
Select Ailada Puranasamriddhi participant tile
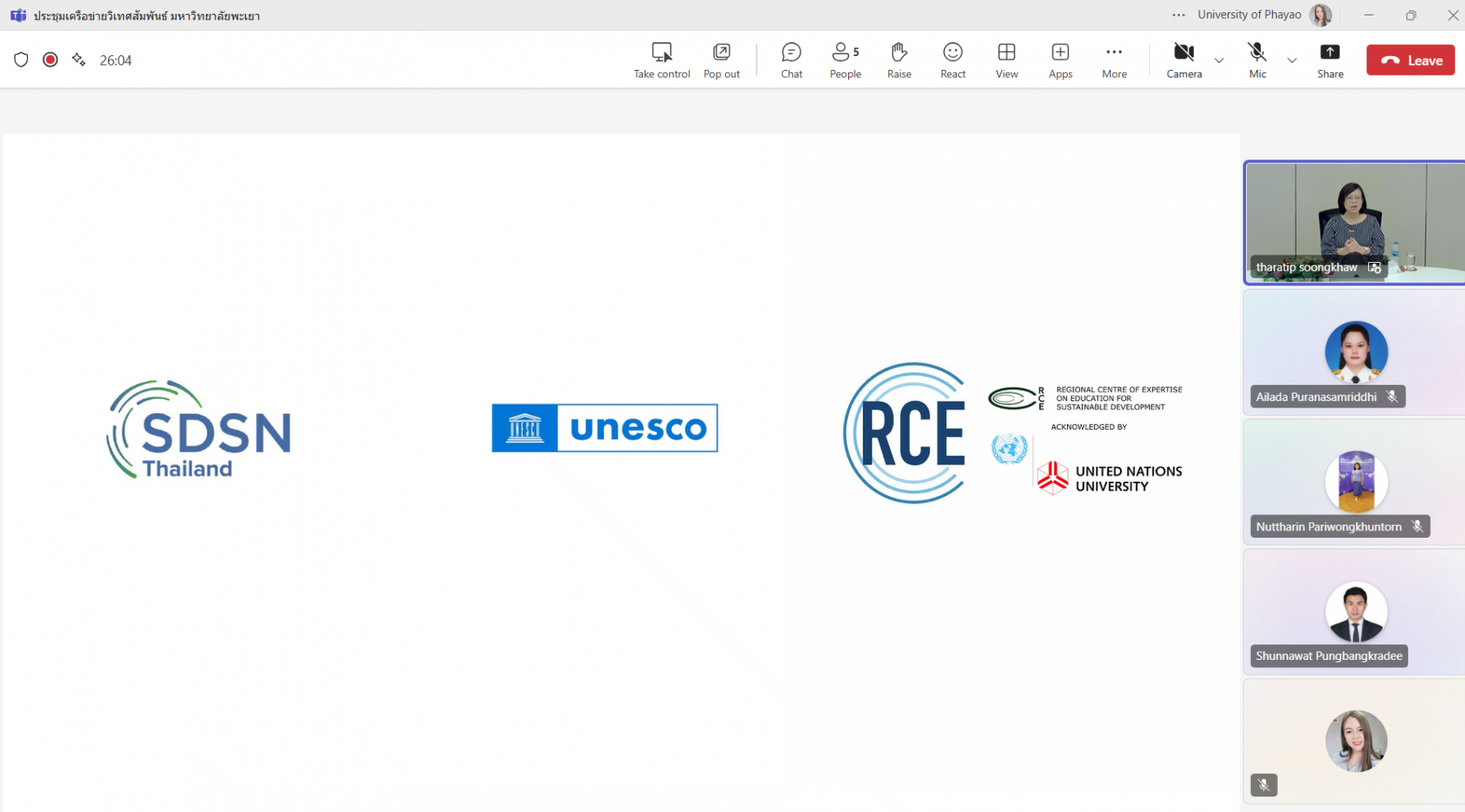[x=1354, y=352]
